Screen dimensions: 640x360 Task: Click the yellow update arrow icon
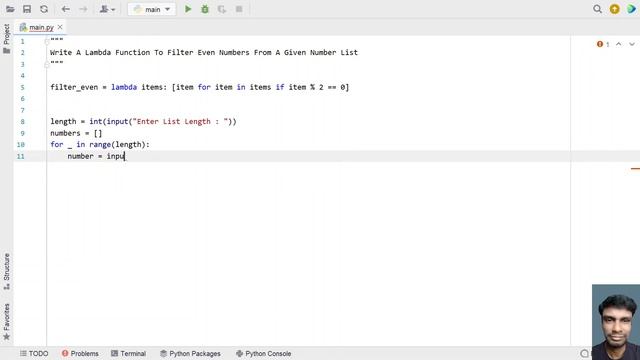(x=614, y=9)
